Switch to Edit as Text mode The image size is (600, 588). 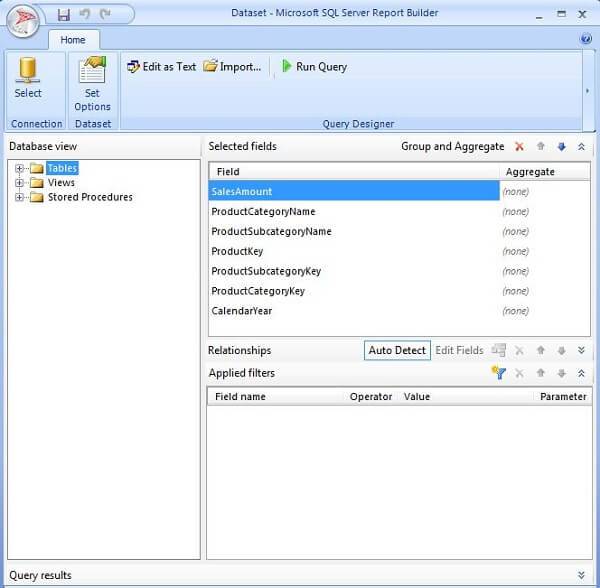pos(161,67)
